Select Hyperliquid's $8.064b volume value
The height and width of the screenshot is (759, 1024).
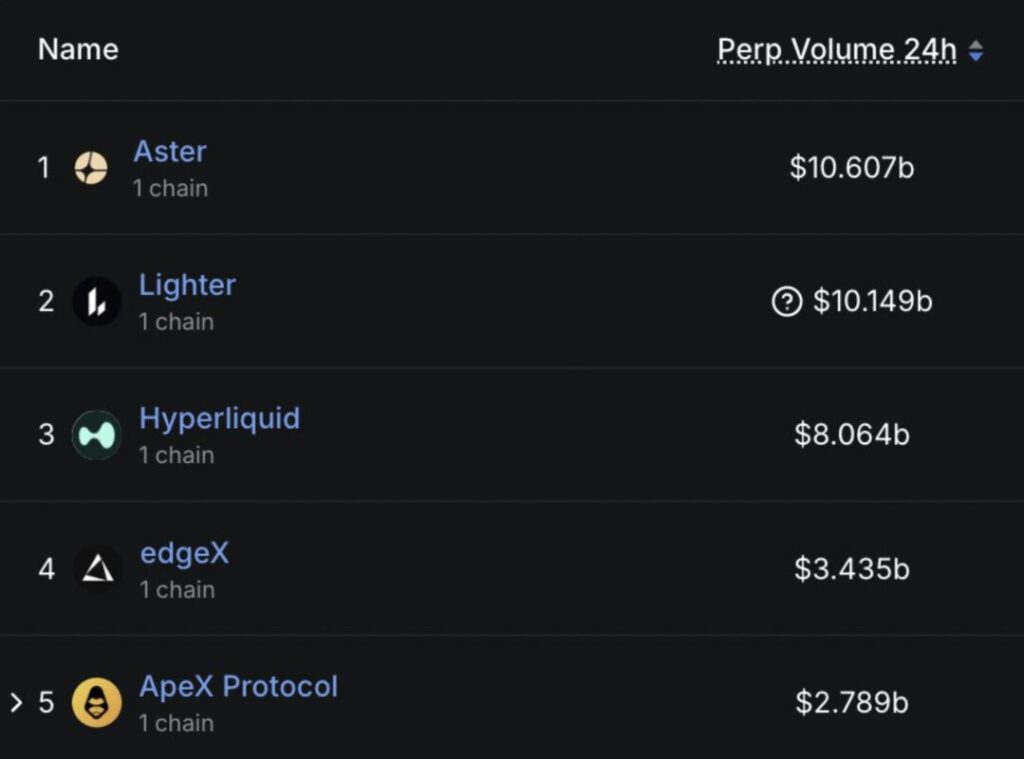tap(851, 434)
